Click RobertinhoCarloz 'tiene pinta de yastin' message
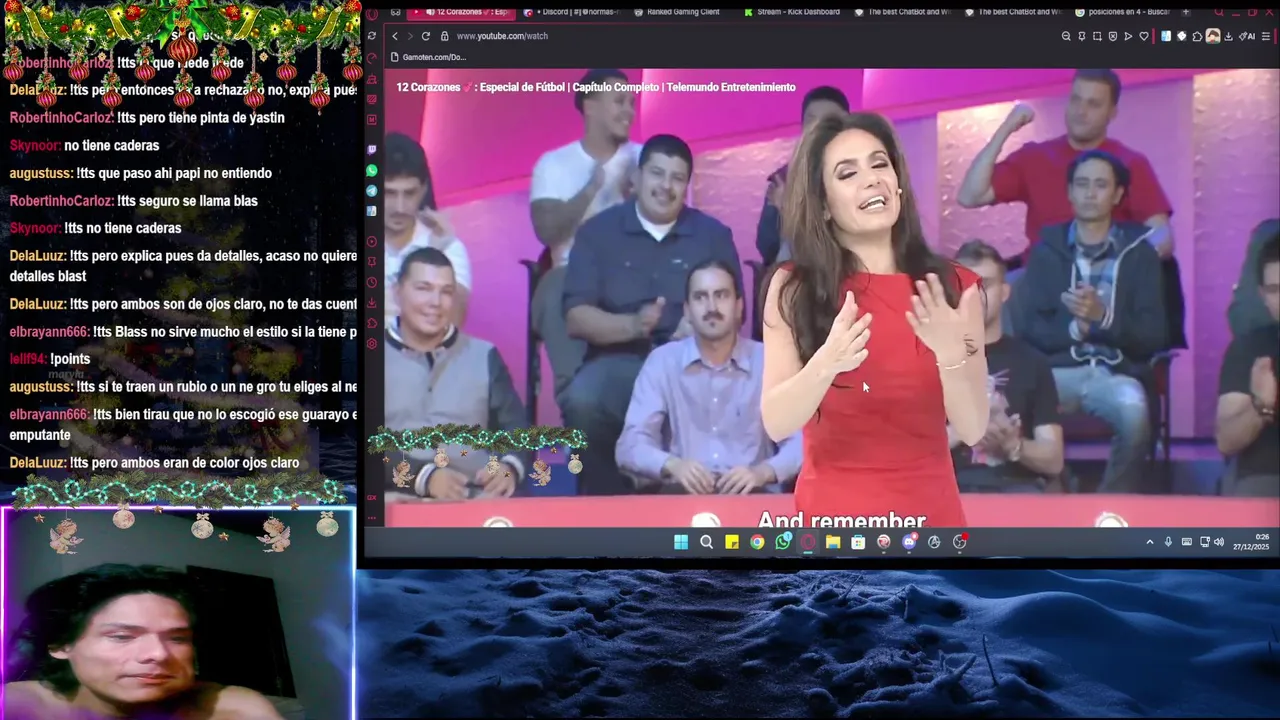The width and height of the screenshot is (1280, 720). click(x=147, y=117)
